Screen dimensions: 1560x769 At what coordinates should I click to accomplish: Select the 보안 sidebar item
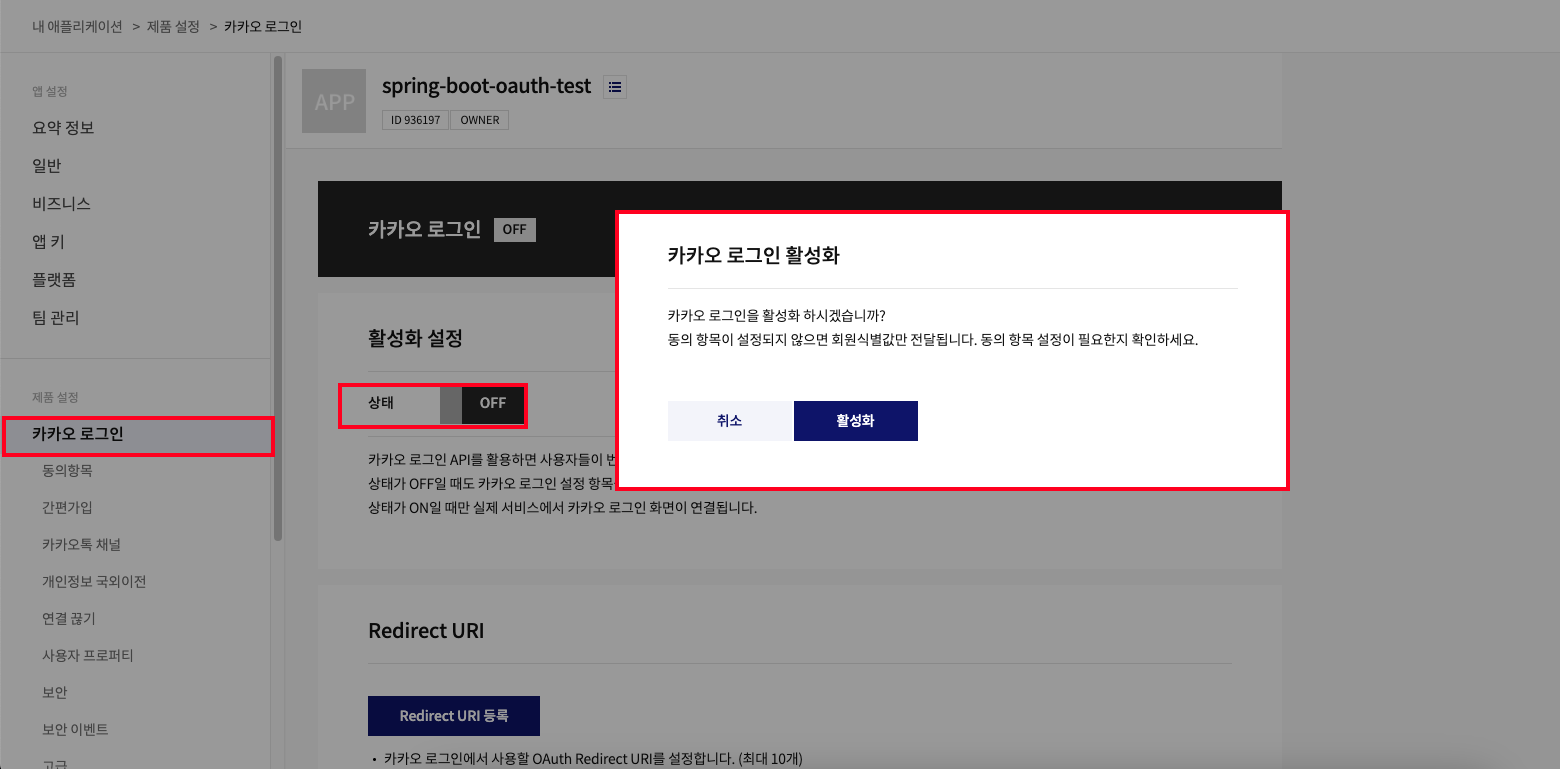tap(55, 692)
